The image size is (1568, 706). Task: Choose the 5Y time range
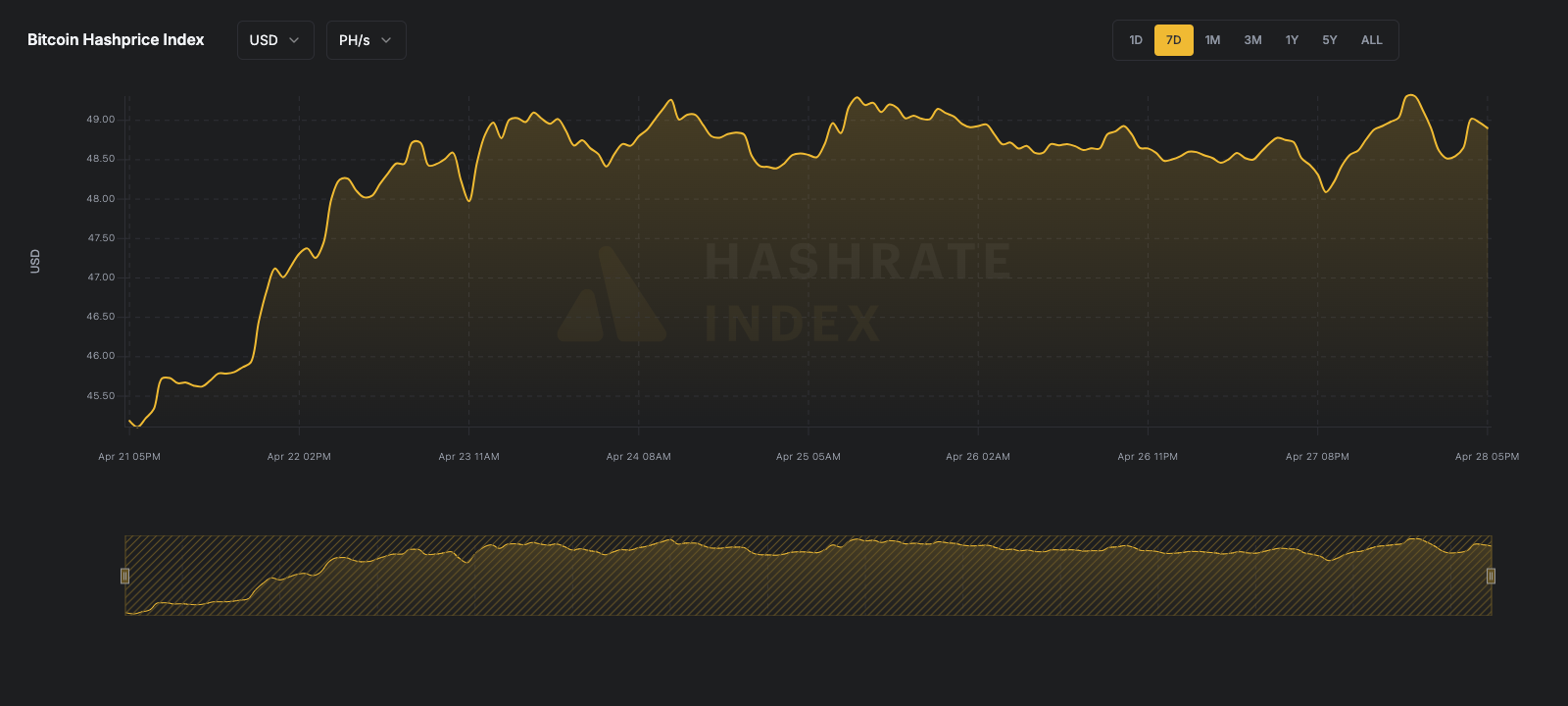point(1330,40)
